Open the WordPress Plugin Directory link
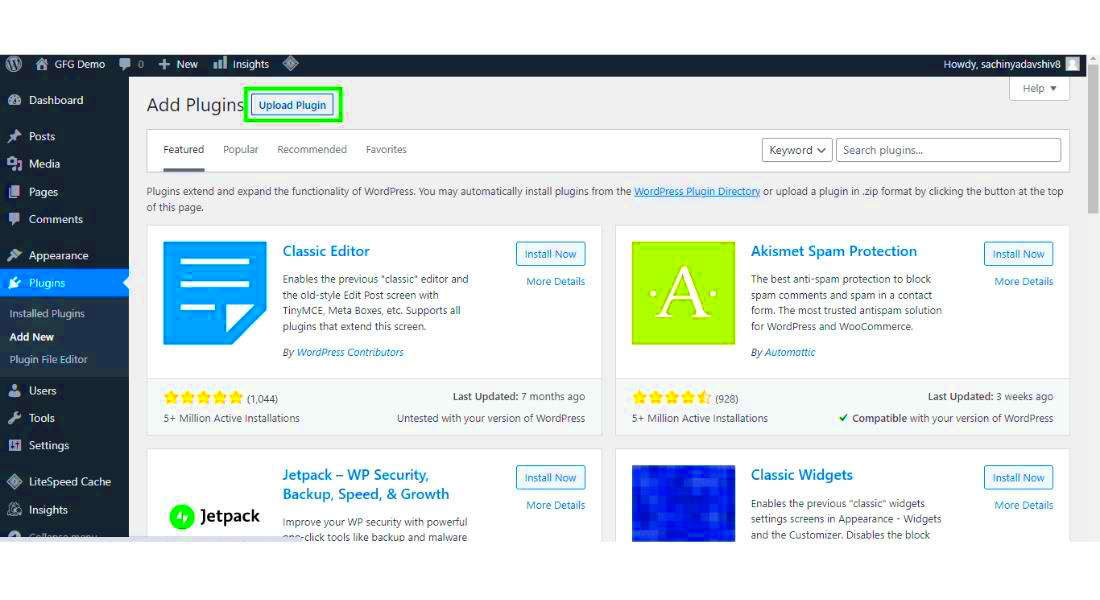The image size is (1100, 600). pyautogui.click(x=697, y=191)
